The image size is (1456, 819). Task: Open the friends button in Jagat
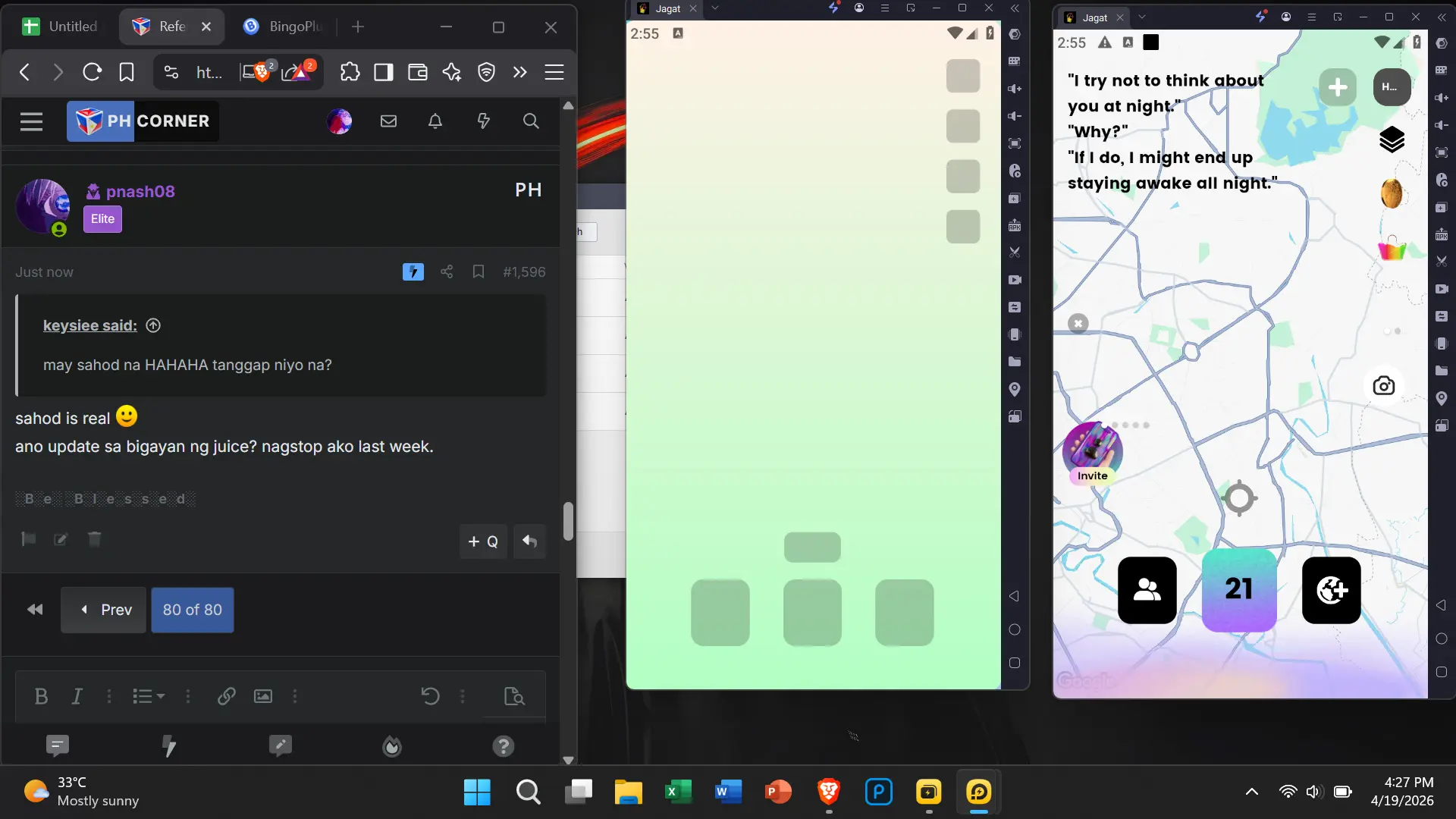click(1147, 590)
